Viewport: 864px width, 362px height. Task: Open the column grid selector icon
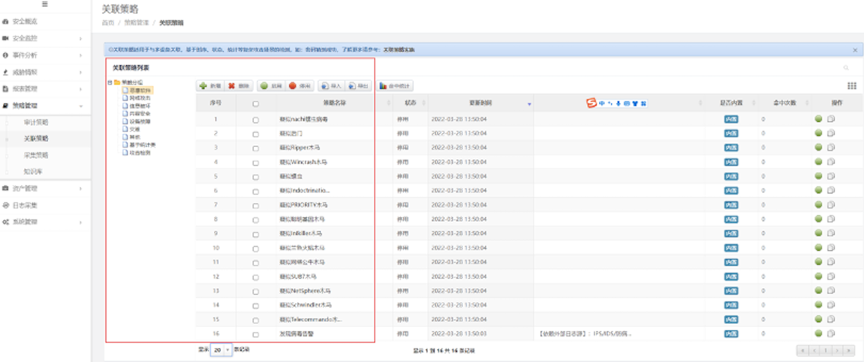pyautogui.click(x=851, y=86)
